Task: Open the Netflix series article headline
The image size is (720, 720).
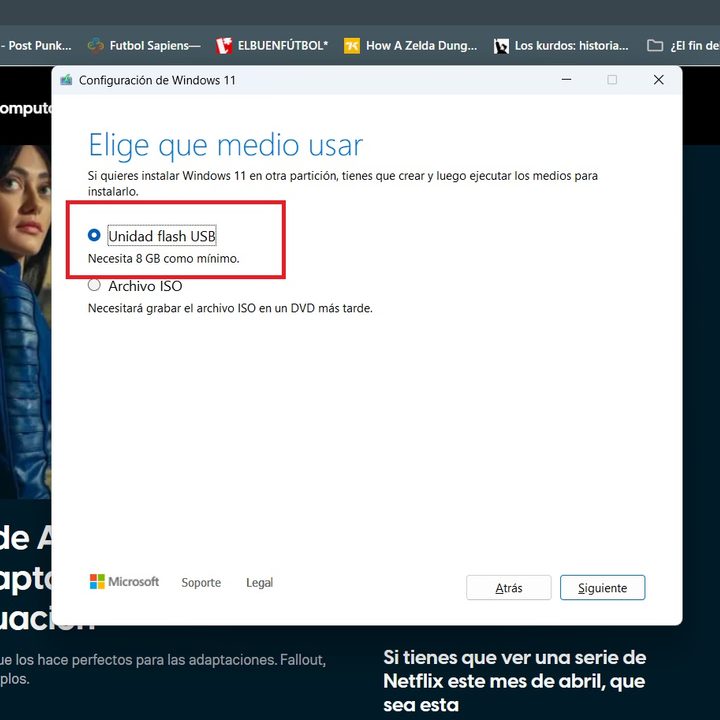Action: click(x=514, y=681)
